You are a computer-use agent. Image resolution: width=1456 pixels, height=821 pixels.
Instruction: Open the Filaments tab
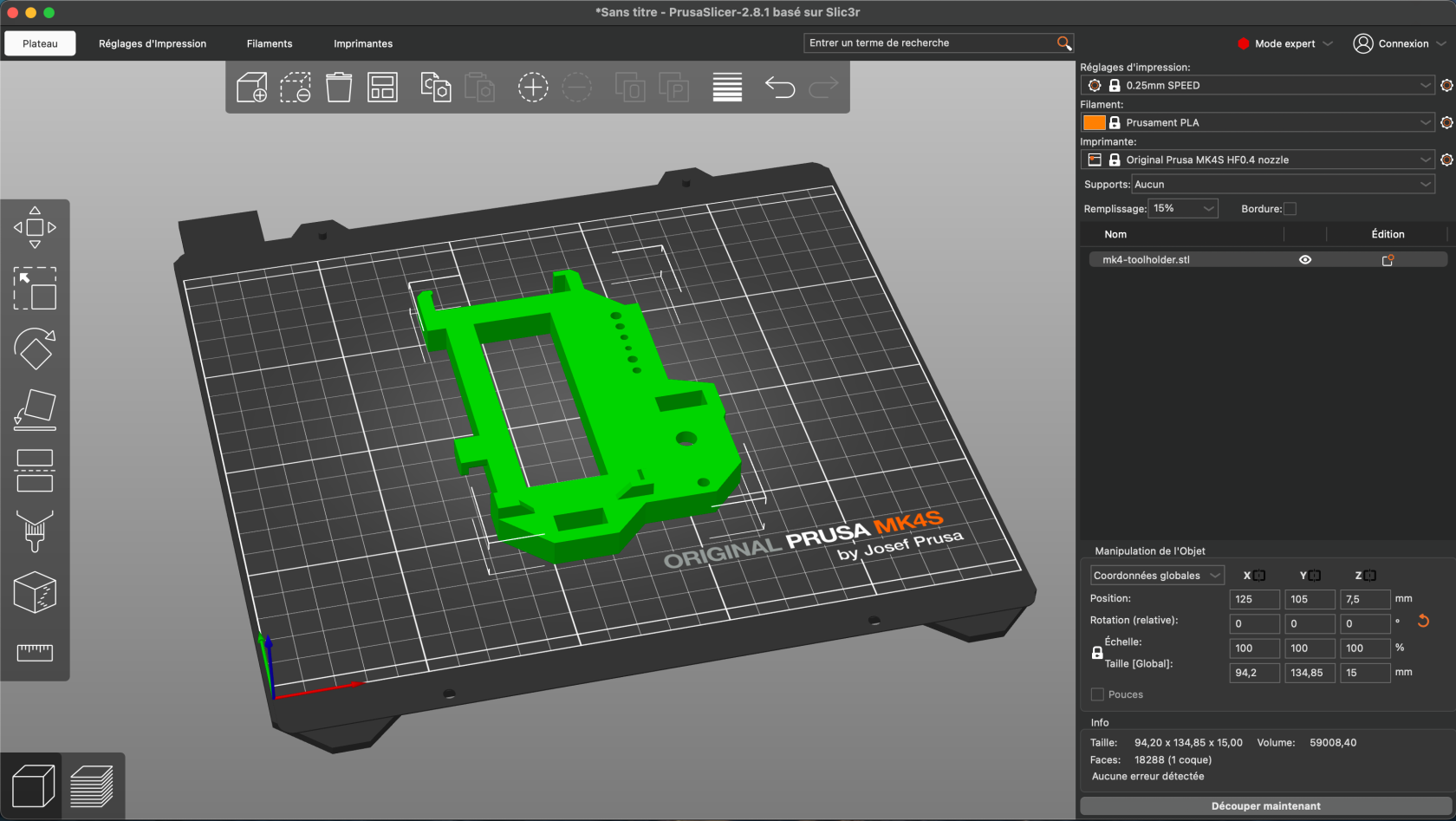[x=270, y=43]
